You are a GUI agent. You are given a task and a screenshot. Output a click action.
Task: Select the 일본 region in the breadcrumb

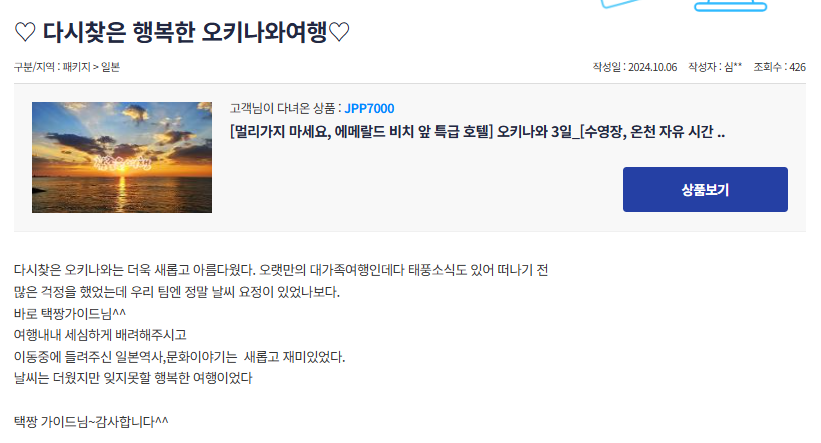[x=110, y=67]
